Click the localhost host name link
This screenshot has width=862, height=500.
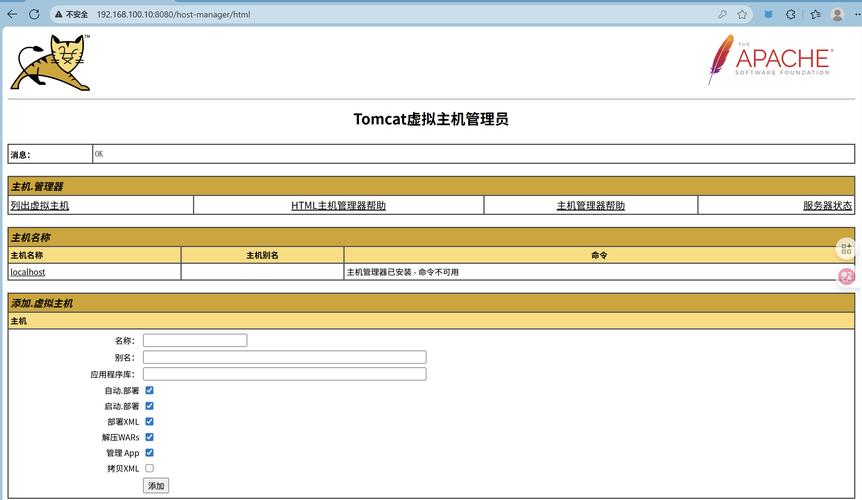coord(27,272)
